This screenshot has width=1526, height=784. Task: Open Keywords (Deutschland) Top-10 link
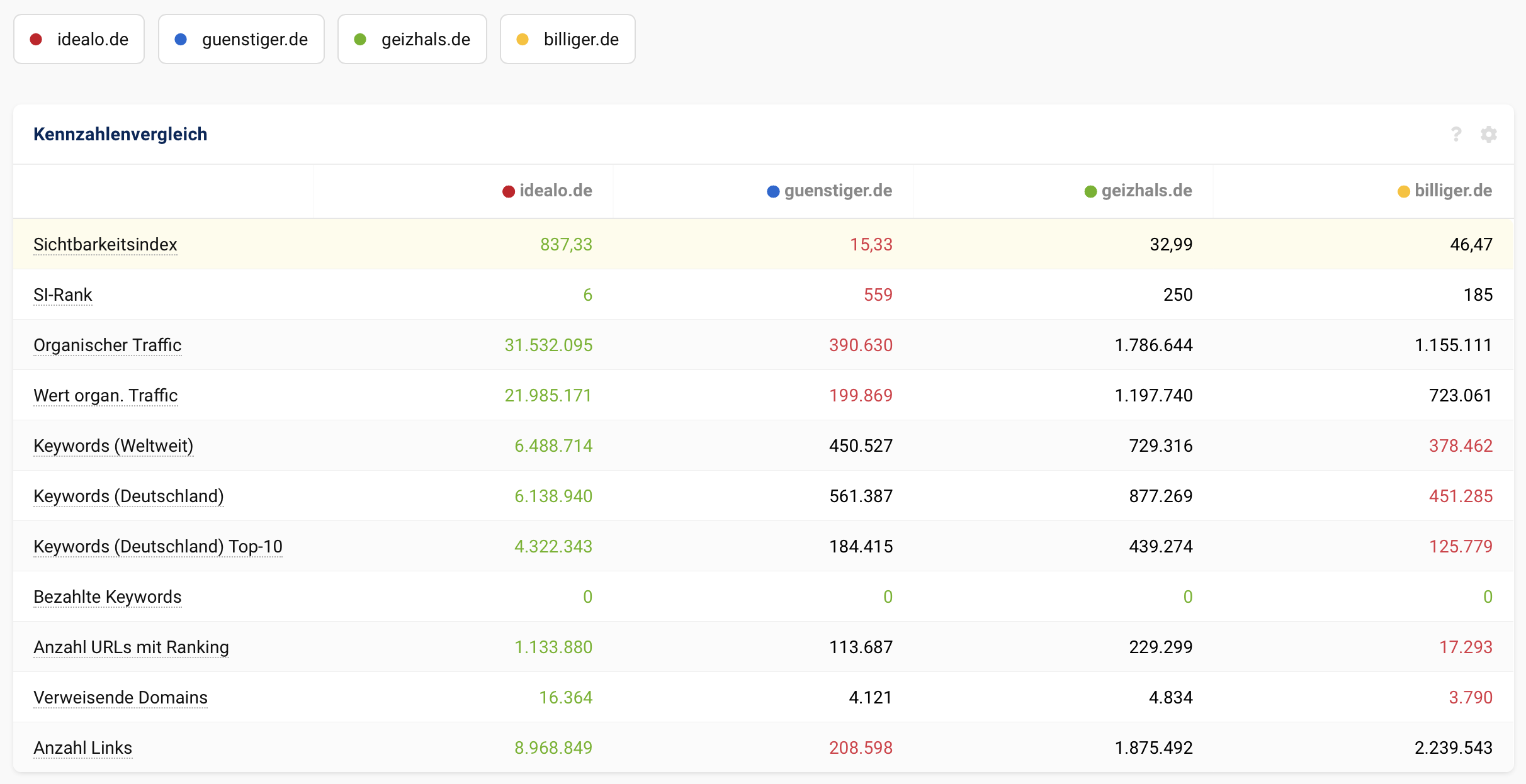tap(158, 546)
